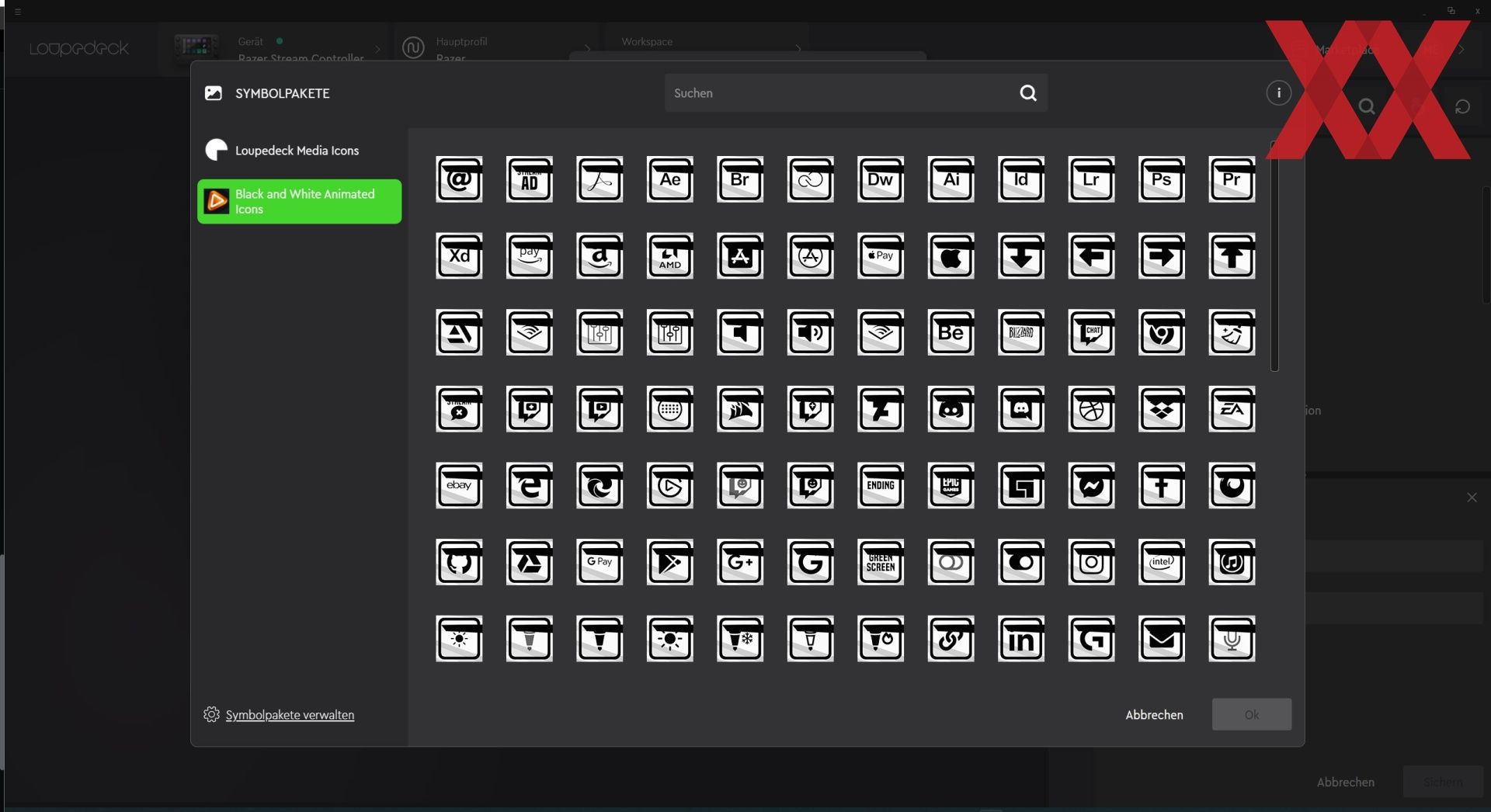
Task: Choose the Stream AD icon
Action: (530, 179)
